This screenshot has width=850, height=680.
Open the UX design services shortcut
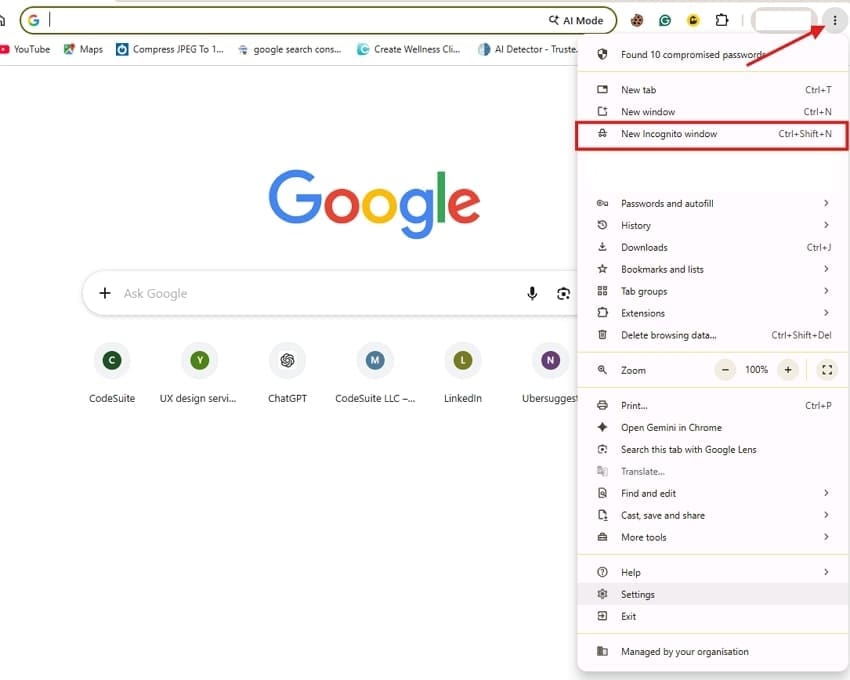198,374
